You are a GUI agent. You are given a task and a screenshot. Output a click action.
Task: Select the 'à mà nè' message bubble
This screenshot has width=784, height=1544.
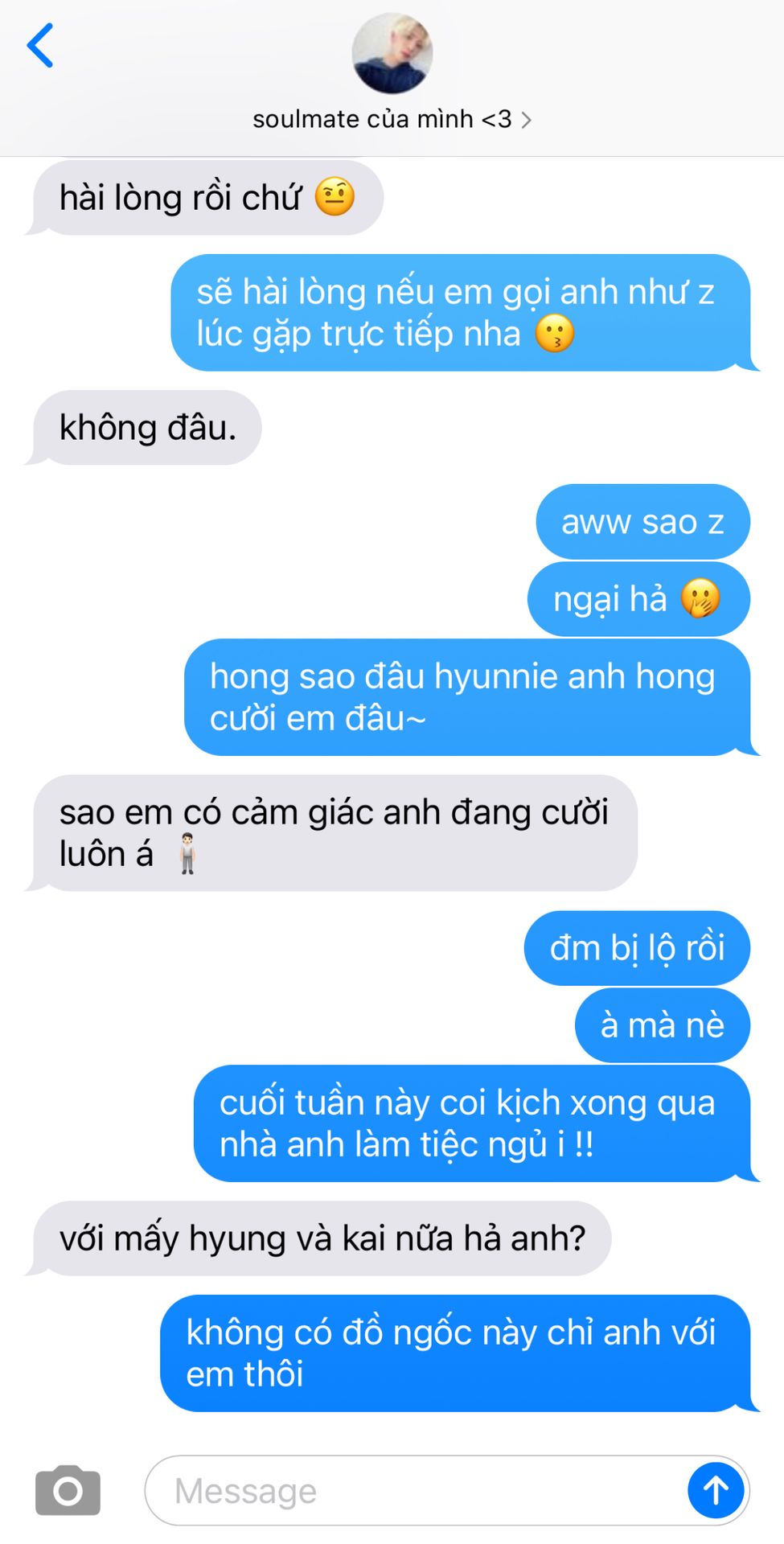[663, 1025]
